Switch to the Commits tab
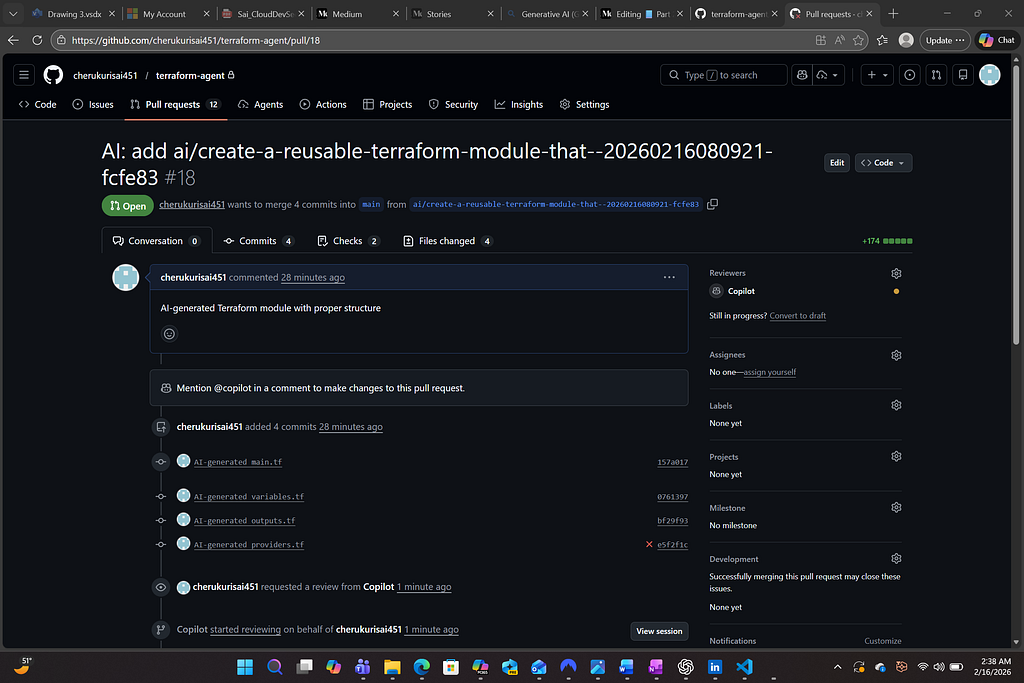 pyautogui.click(x=259, y=241)
